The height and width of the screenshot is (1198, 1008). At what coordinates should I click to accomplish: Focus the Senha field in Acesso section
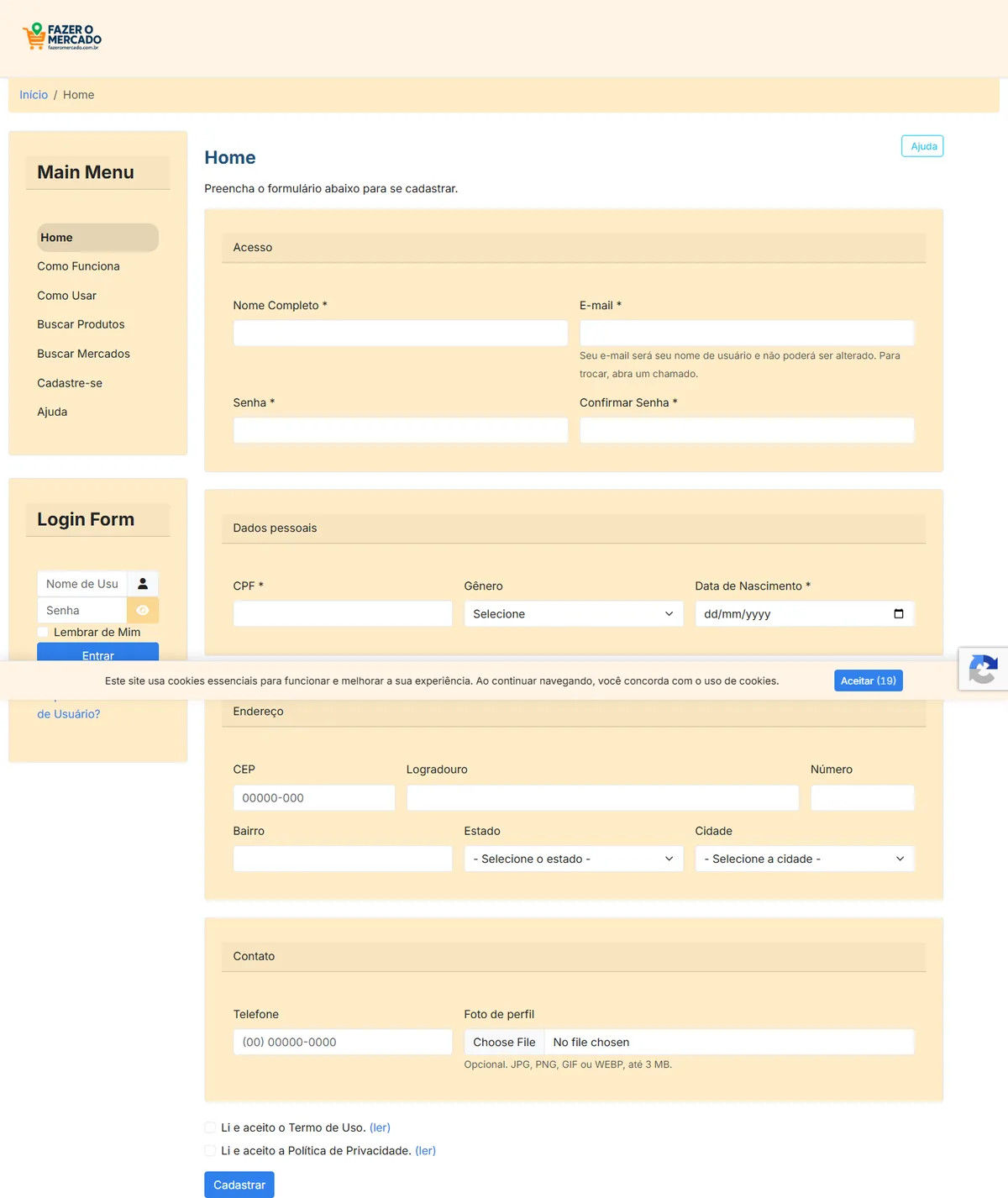[x=401, y=431]
